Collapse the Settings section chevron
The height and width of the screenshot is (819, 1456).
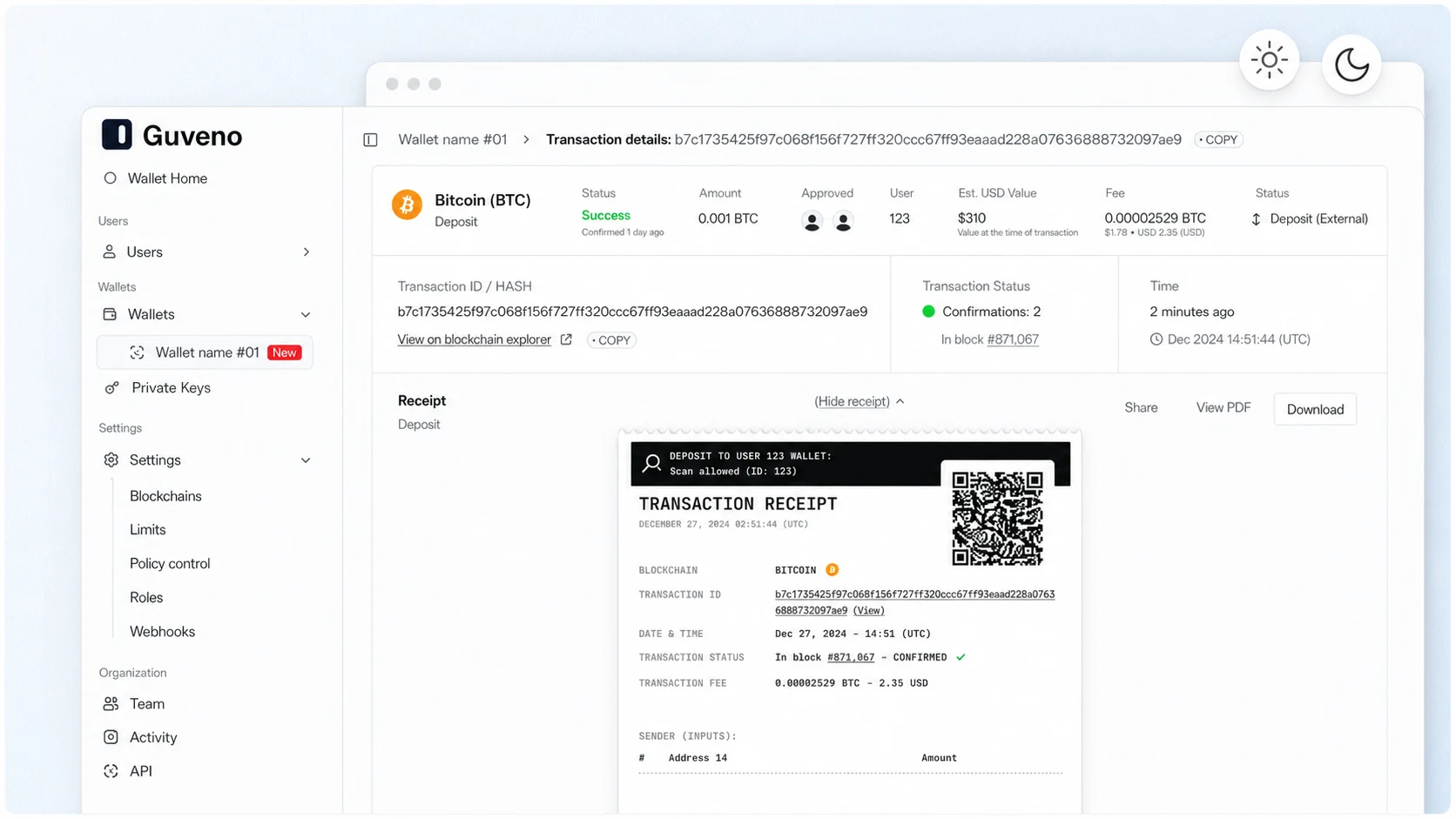pos(306,460)
